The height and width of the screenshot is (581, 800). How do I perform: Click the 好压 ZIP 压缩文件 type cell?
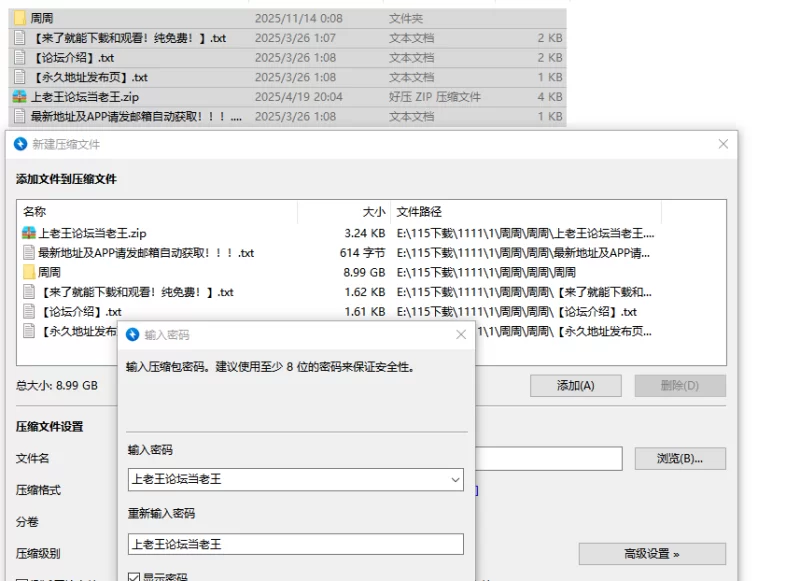pos(435,97)
